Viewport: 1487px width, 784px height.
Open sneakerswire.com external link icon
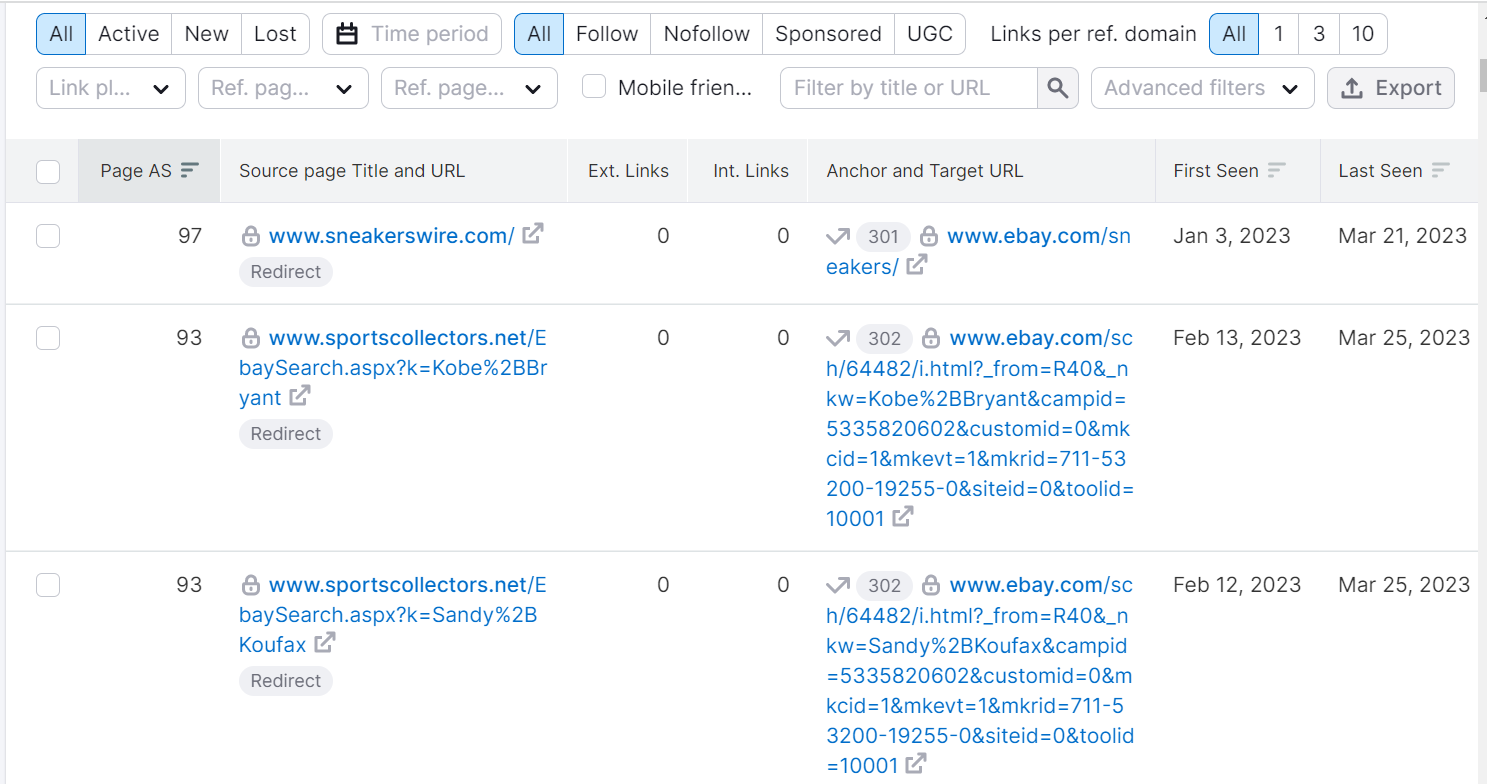pos(534,234)
